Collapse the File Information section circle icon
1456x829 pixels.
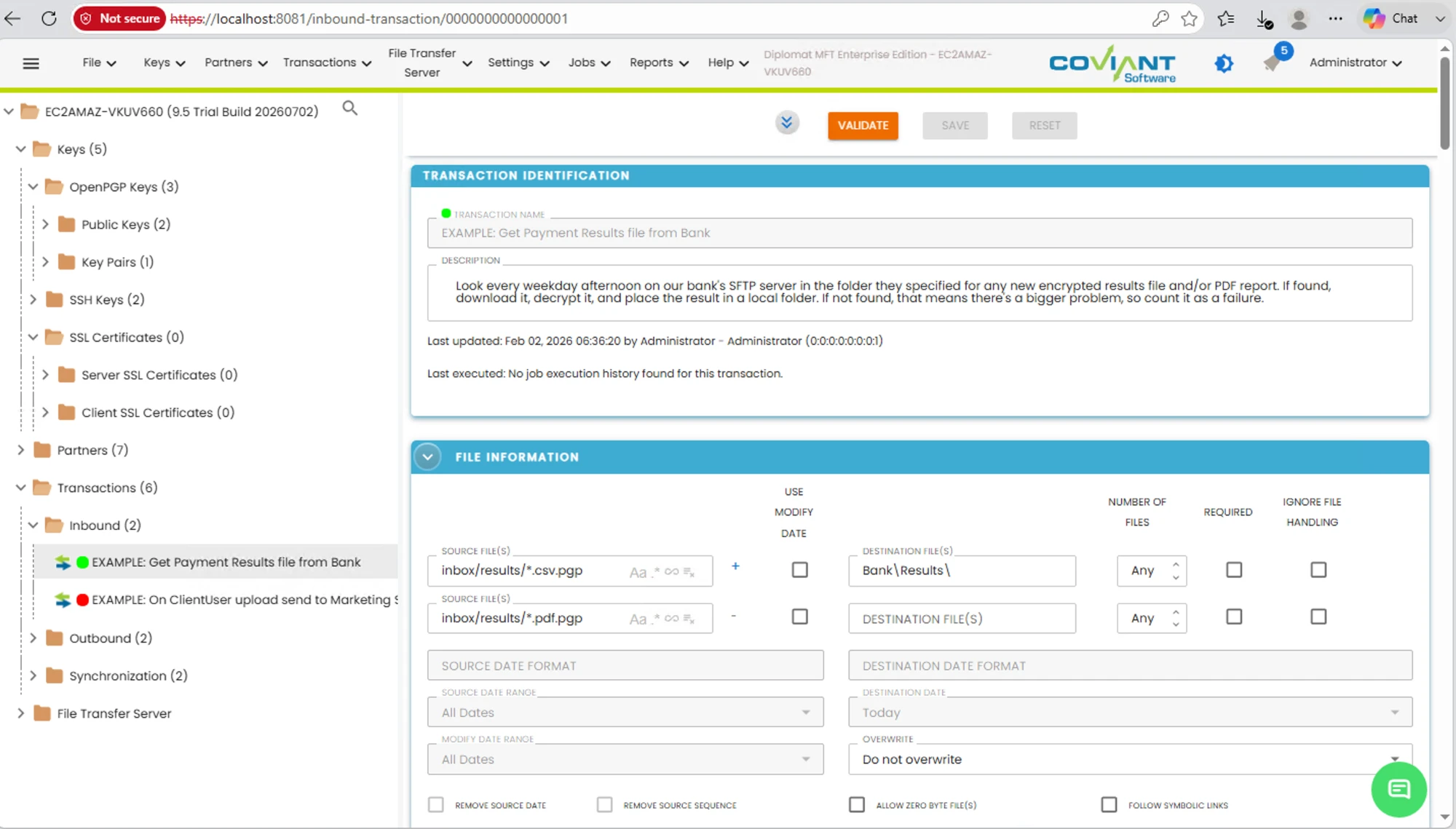[428, 457]
